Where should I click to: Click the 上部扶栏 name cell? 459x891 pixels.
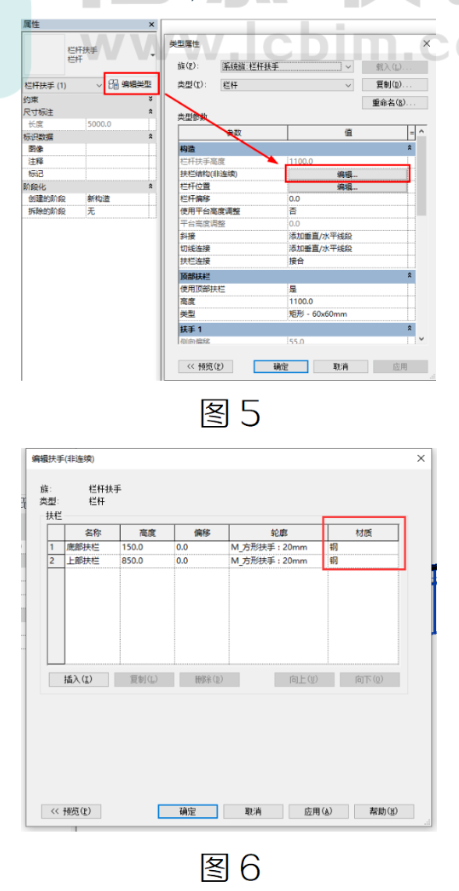click(92, 561)
